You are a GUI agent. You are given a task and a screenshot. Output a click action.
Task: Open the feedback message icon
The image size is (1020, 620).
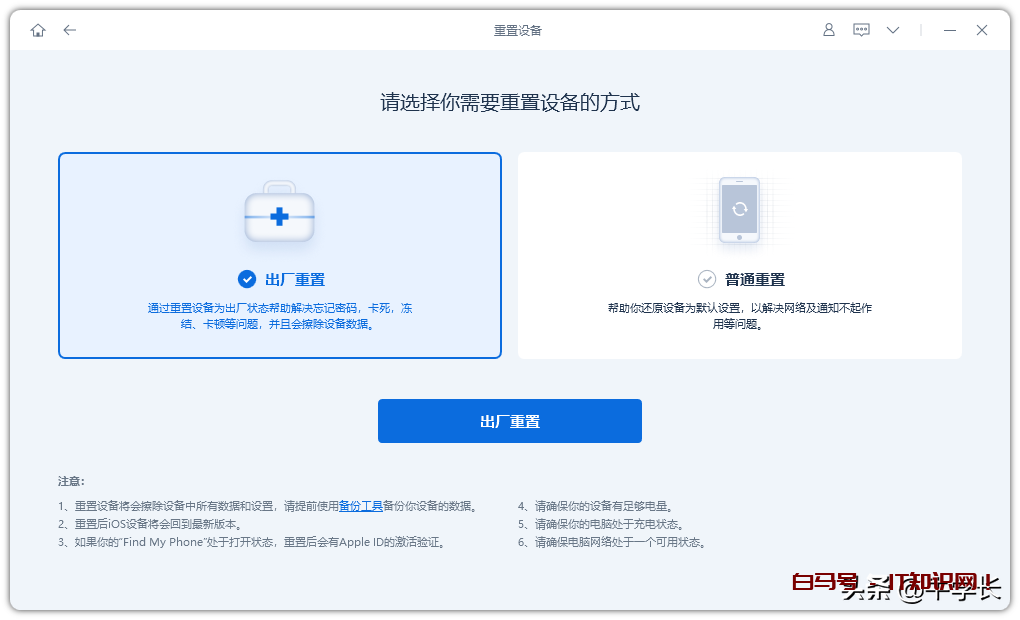861,30
